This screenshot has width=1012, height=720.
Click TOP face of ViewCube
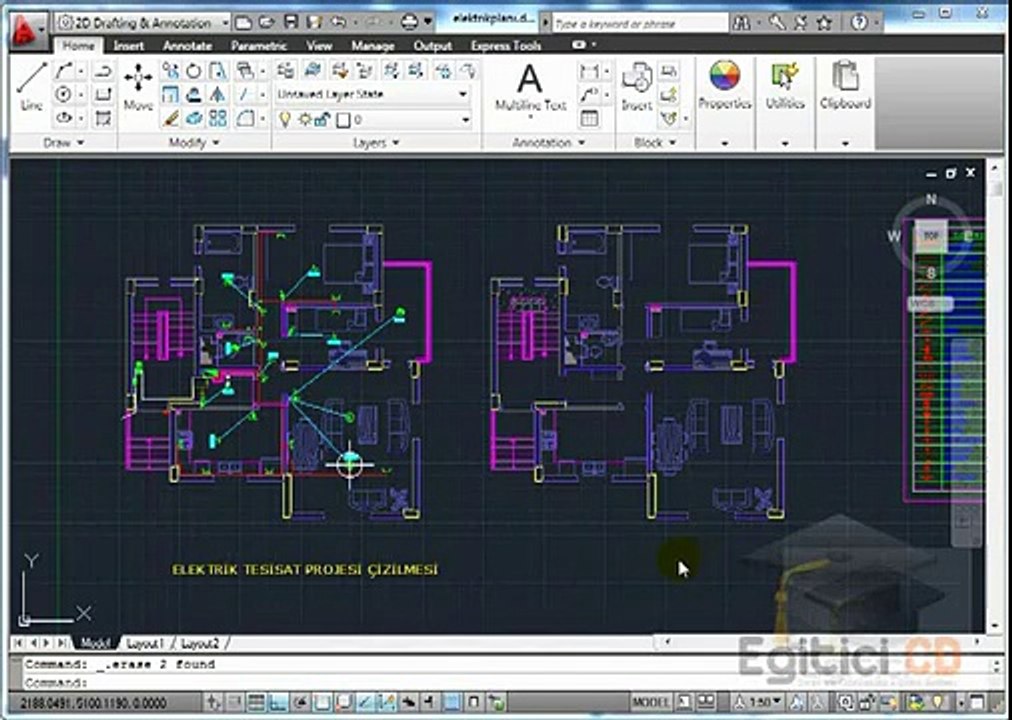click(x=931, y=236)
